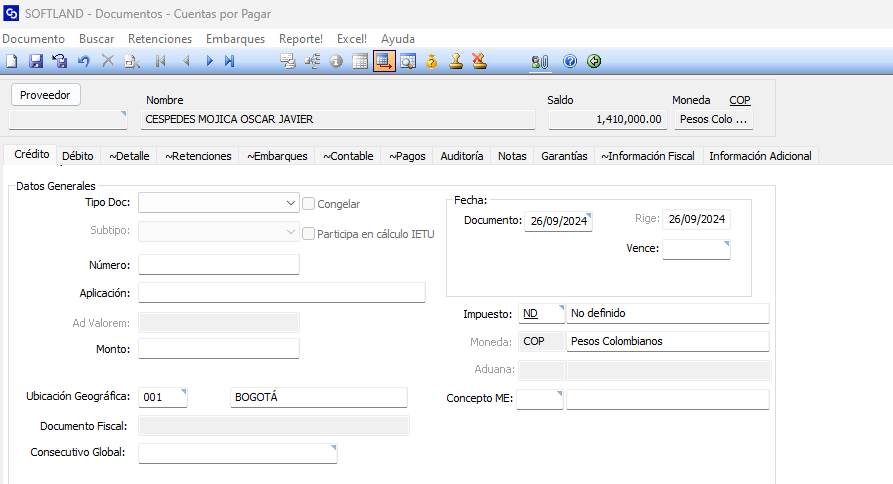Click the Monto input field
Image resolution: width=893 pixels, height=484 pixels.
pos(219,349)
